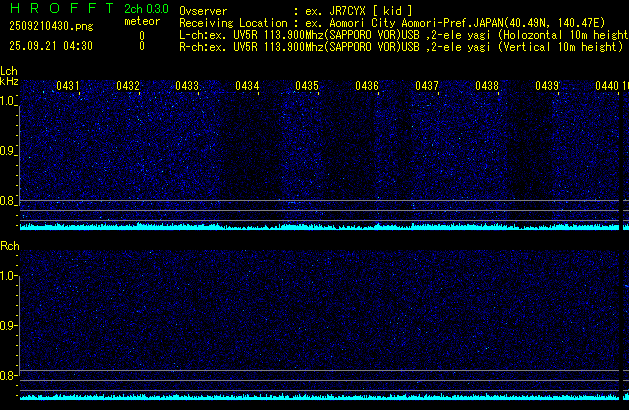
Task: Click the 2ch 0.30 version label
Action: click(x=146, y=9)
